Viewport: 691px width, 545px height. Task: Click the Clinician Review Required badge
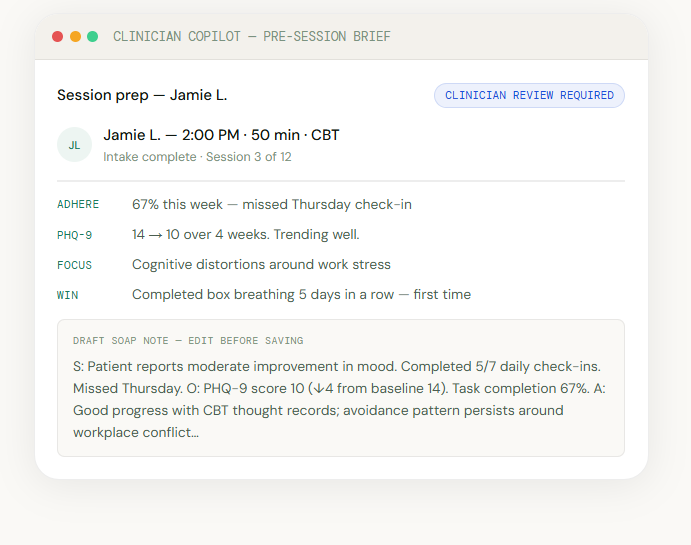point(529,96)
